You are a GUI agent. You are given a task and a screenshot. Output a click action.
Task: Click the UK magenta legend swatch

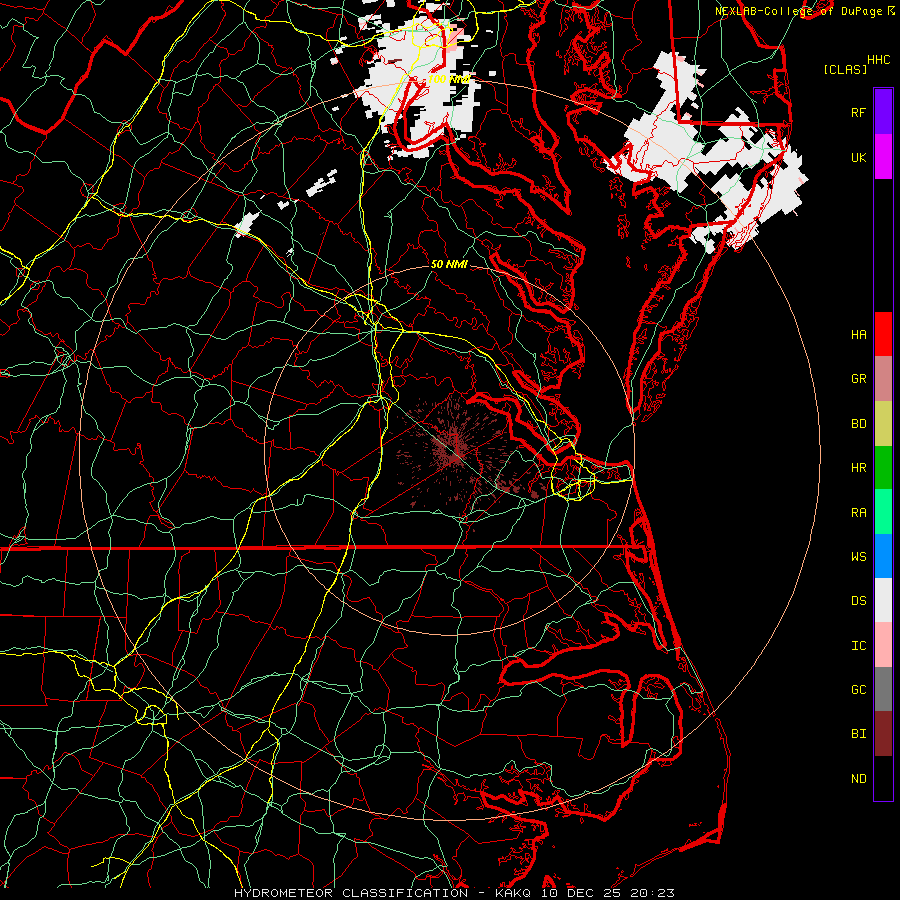tap(883, 157)
